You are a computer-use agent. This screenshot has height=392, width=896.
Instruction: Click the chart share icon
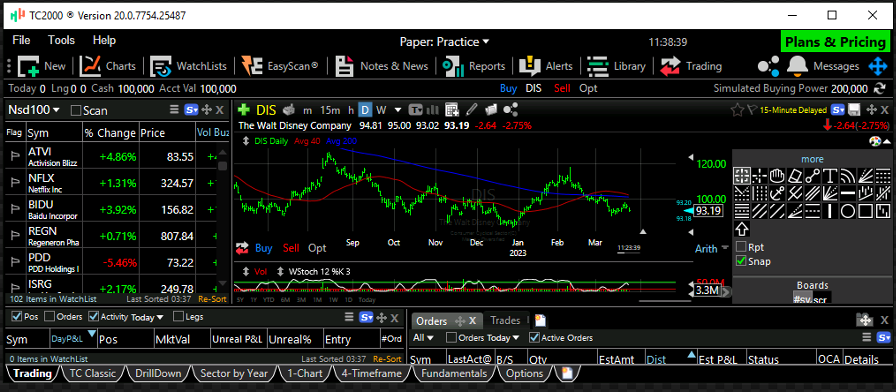click(511, 110)
